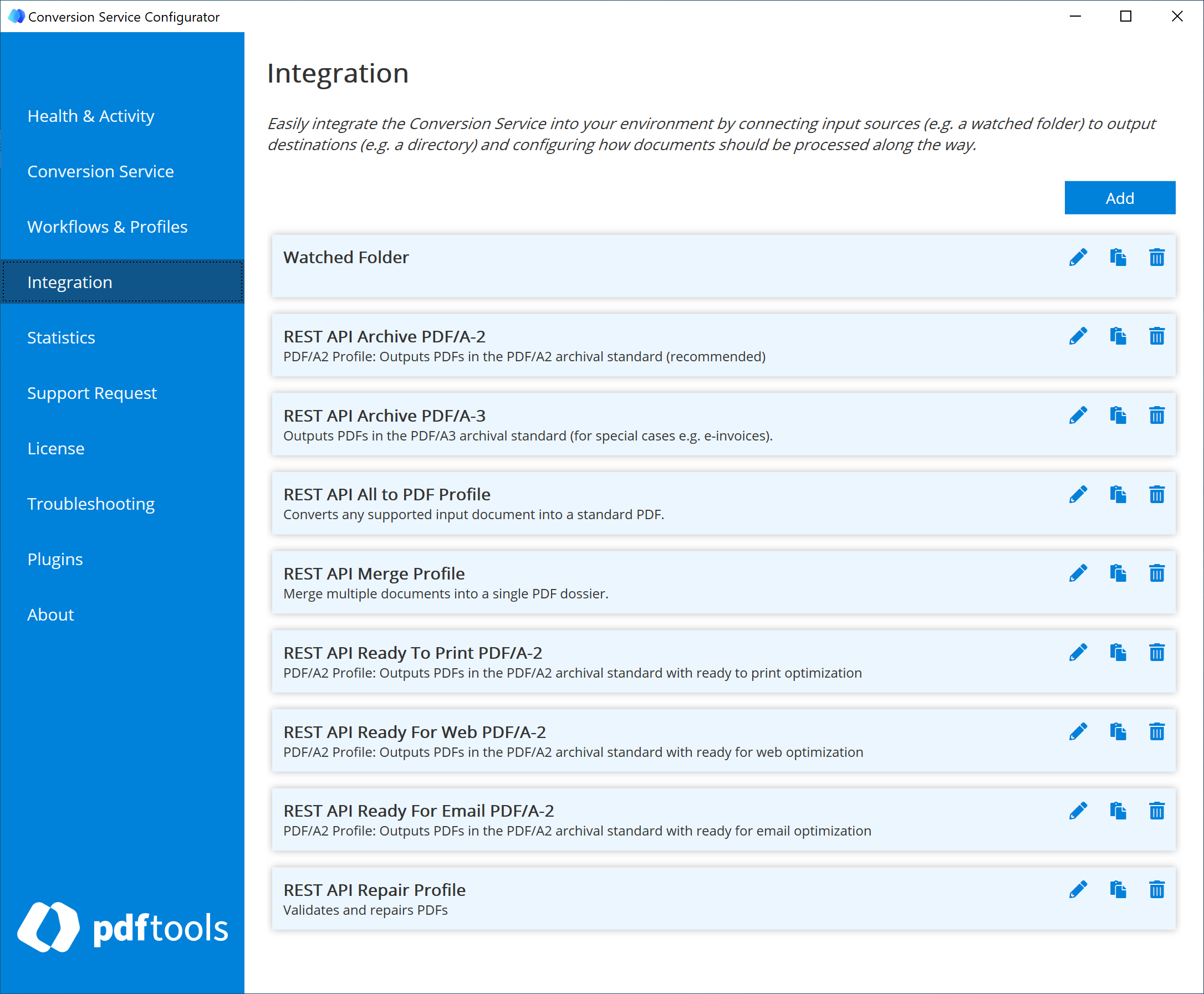This screenshot has width=1204, height=994.
Task: Show the Statistics page
Action: (123, 338)
